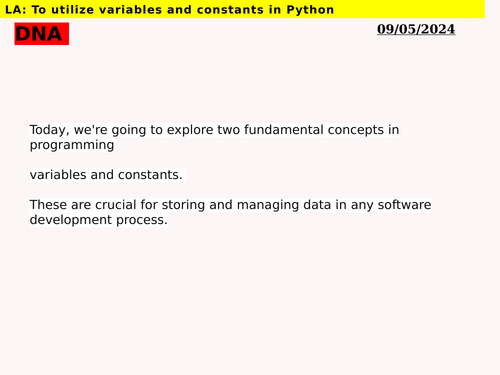This screenshot has height=375, width=500.
Task: Click the underlined date 09/05/2024
Action: pos(416,29)
